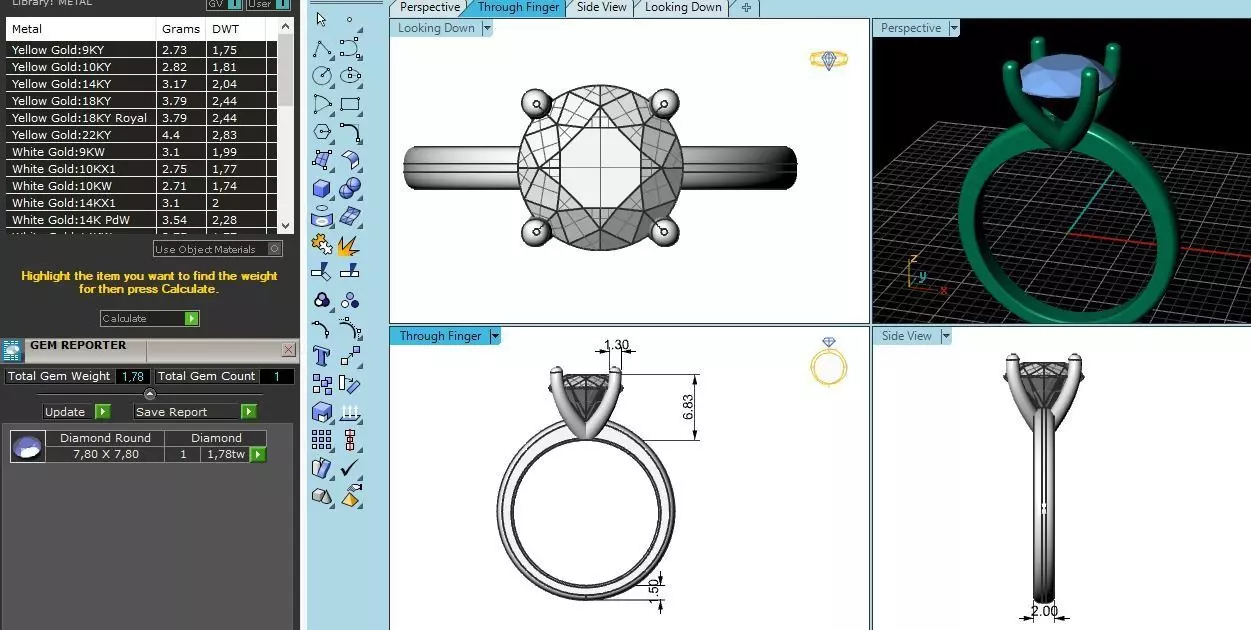
Task: Add a new viewport tab with plus
Action: click(746, 7)
